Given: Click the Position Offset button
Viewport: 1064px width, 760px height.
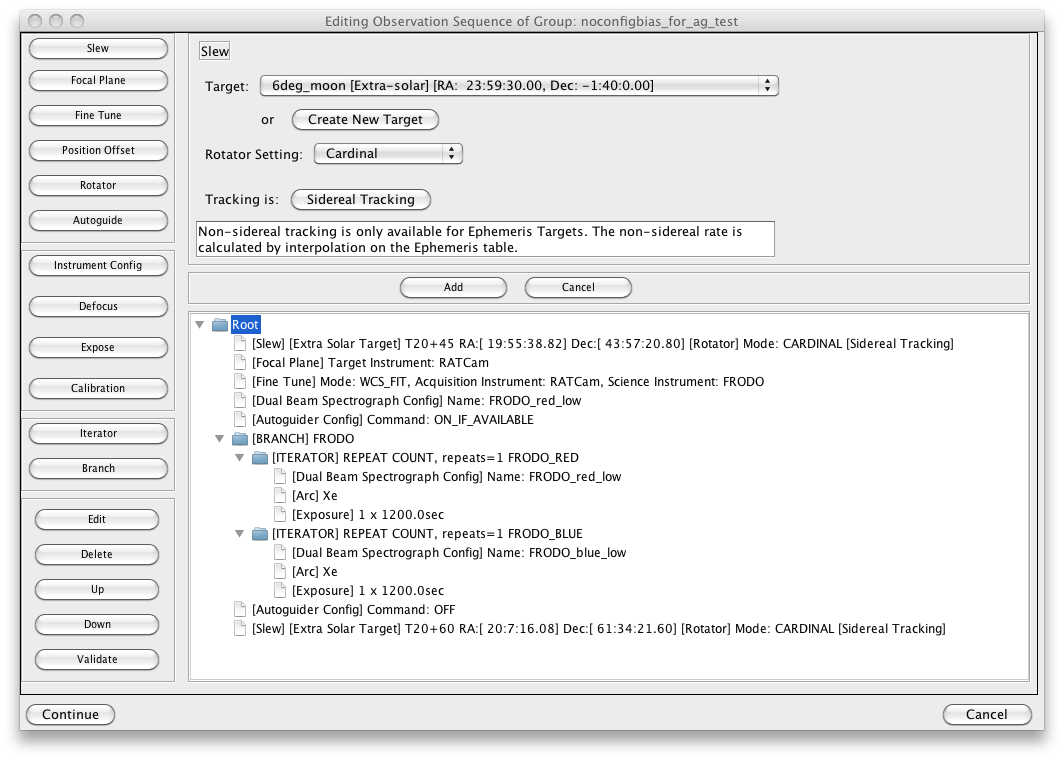Looking at the screenshot, I should (98, 150).
